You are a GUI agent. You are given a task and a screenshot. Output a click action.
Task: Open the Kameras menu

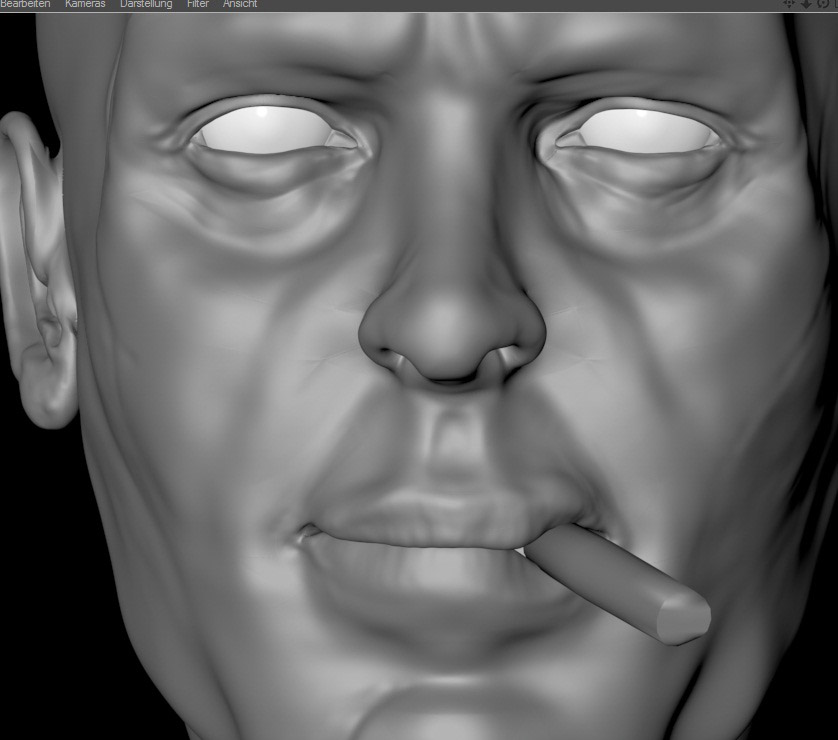[x=85, y=4]
